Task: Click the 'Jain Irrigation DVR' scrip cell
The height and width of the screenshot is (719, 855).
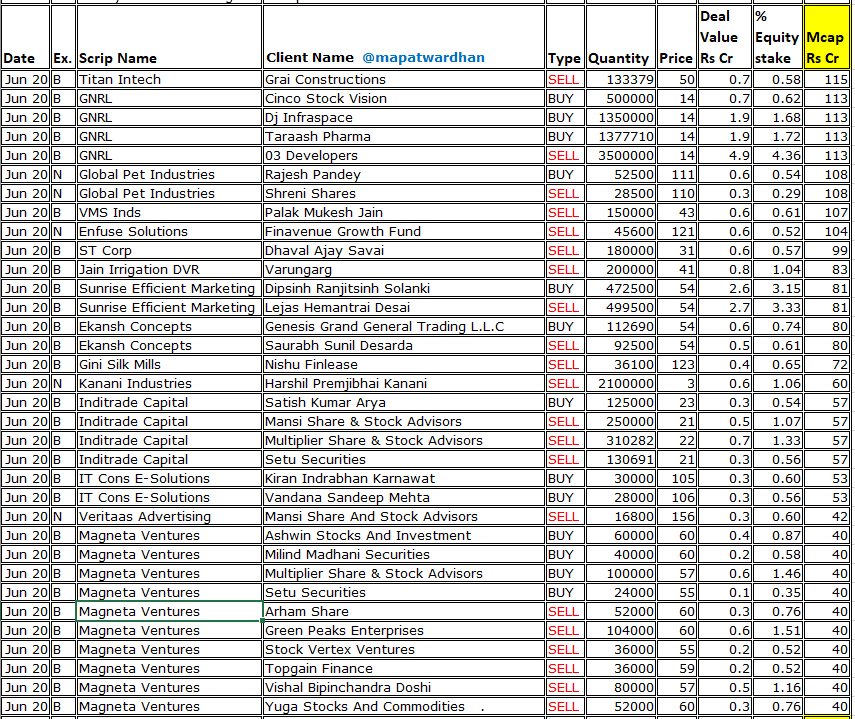Action: click(169, 270)
